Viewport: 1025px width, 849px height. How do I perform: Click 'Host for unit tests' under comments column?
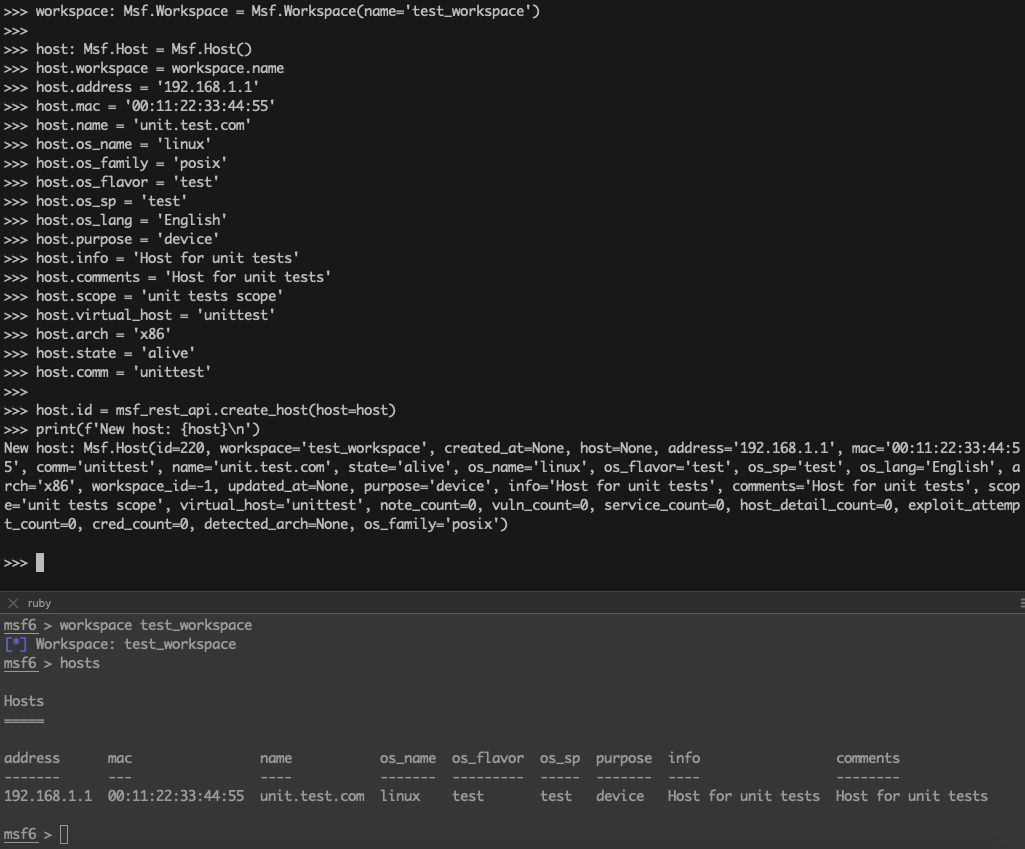(912, 795)
